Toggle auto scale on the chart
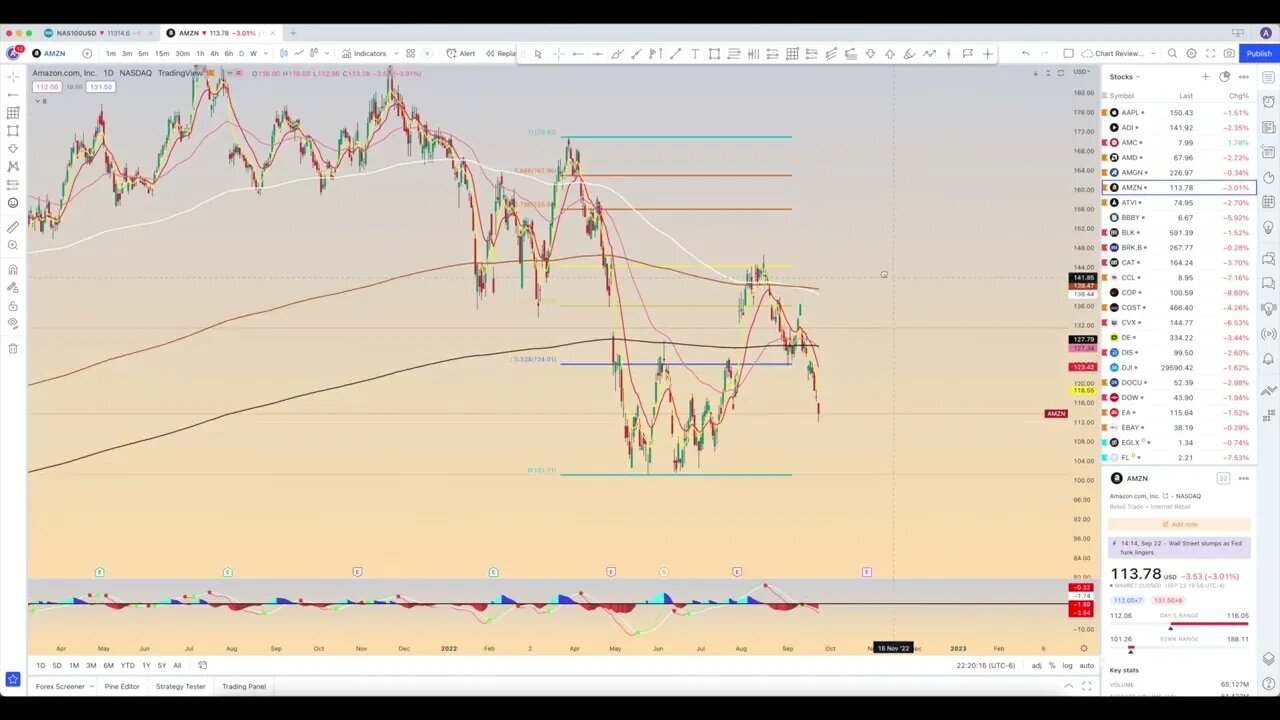1280x720 pixels. [1086, 665]
